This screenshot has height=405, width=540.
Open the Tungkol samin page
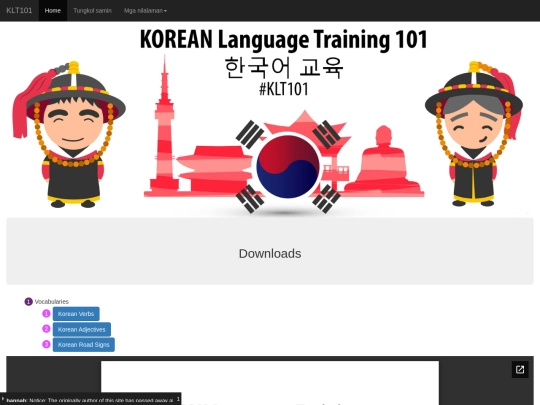(x=92, y=11)
